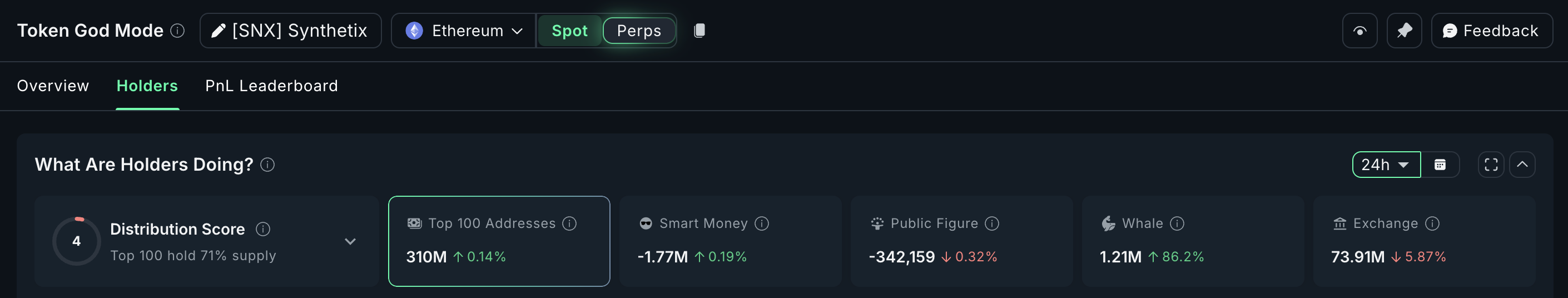The image size is (1568, 298).
Task: Edit the [SNX] Synthetix token selector
Action: pos(290,31)
